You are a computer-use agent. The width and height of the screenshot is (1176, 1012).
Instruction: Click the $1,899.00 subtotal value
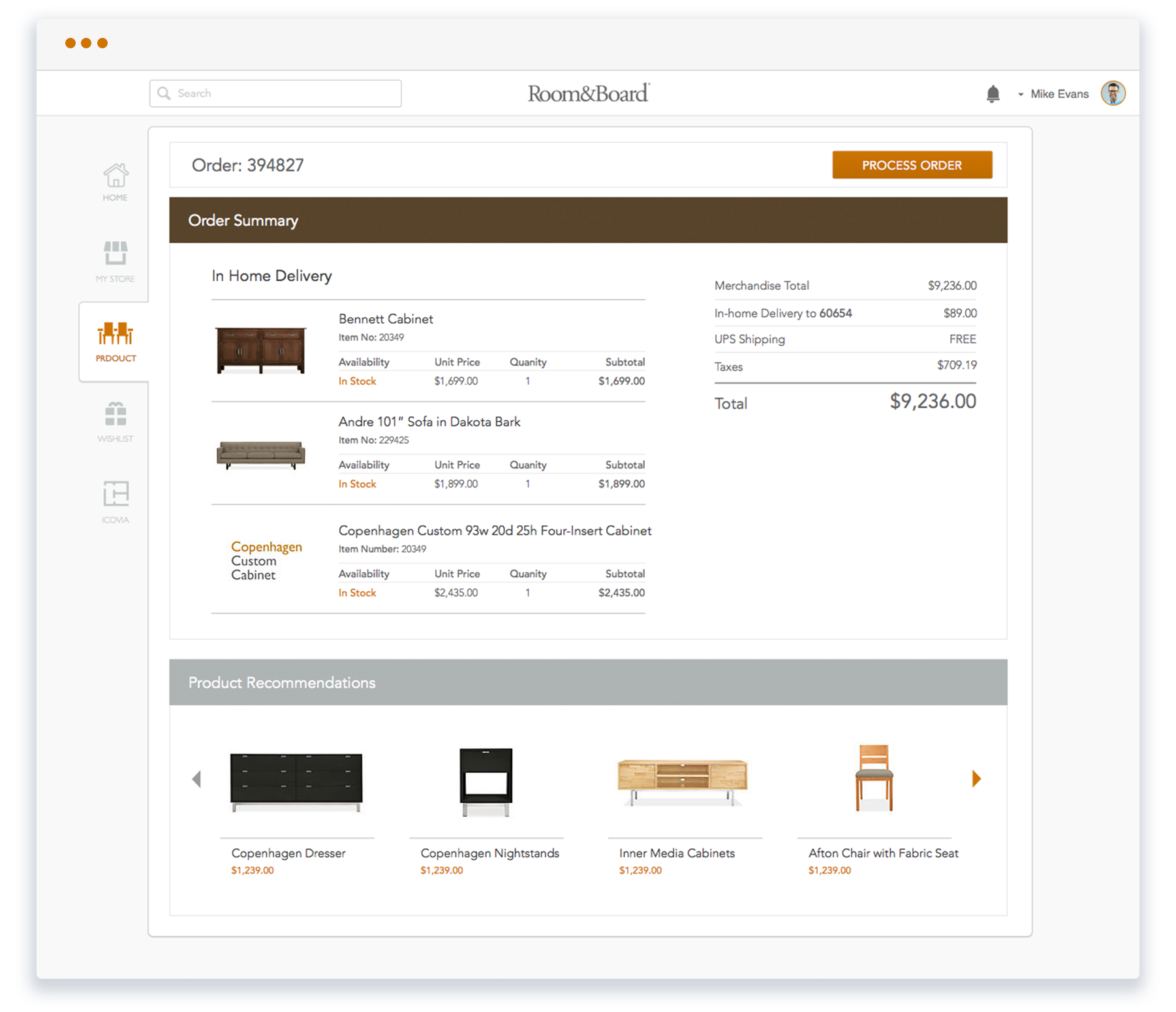[x=621, y=484]
